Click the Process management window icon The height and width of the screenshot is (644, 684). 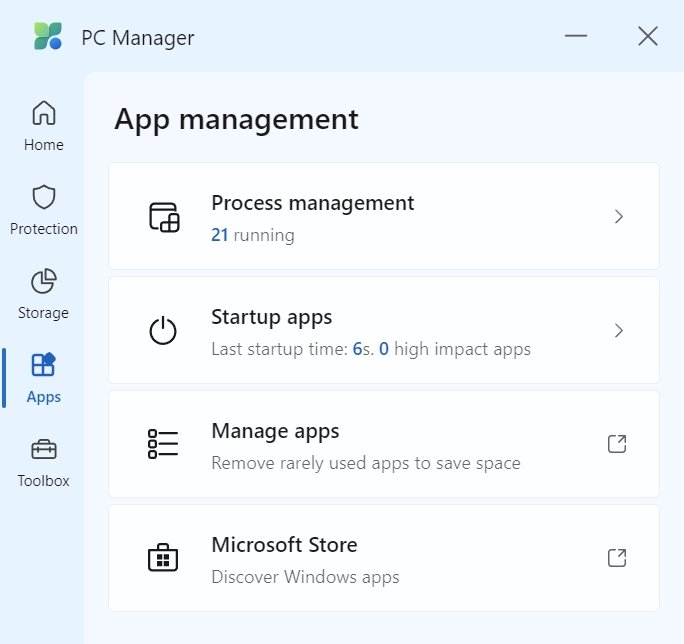click(x=164, y=217)
